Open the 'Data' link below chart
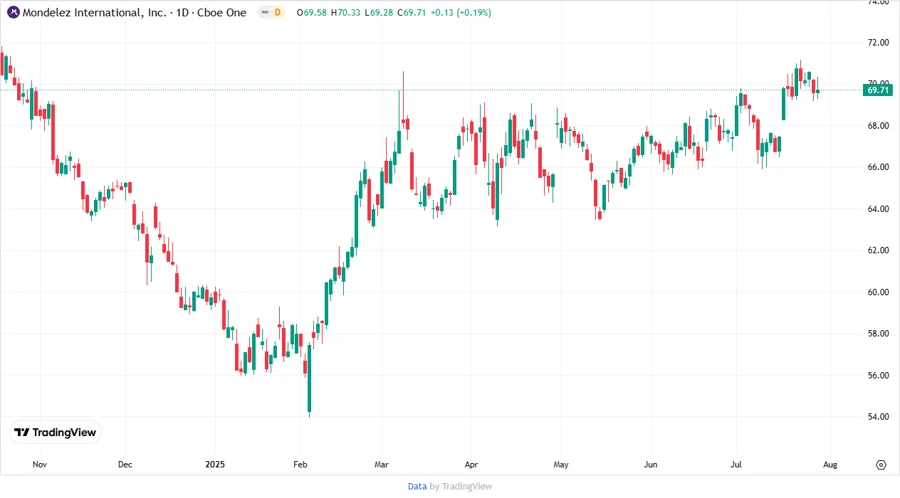Image resolution: width=900 pixels, height=498 pixels. pos(417,486)
